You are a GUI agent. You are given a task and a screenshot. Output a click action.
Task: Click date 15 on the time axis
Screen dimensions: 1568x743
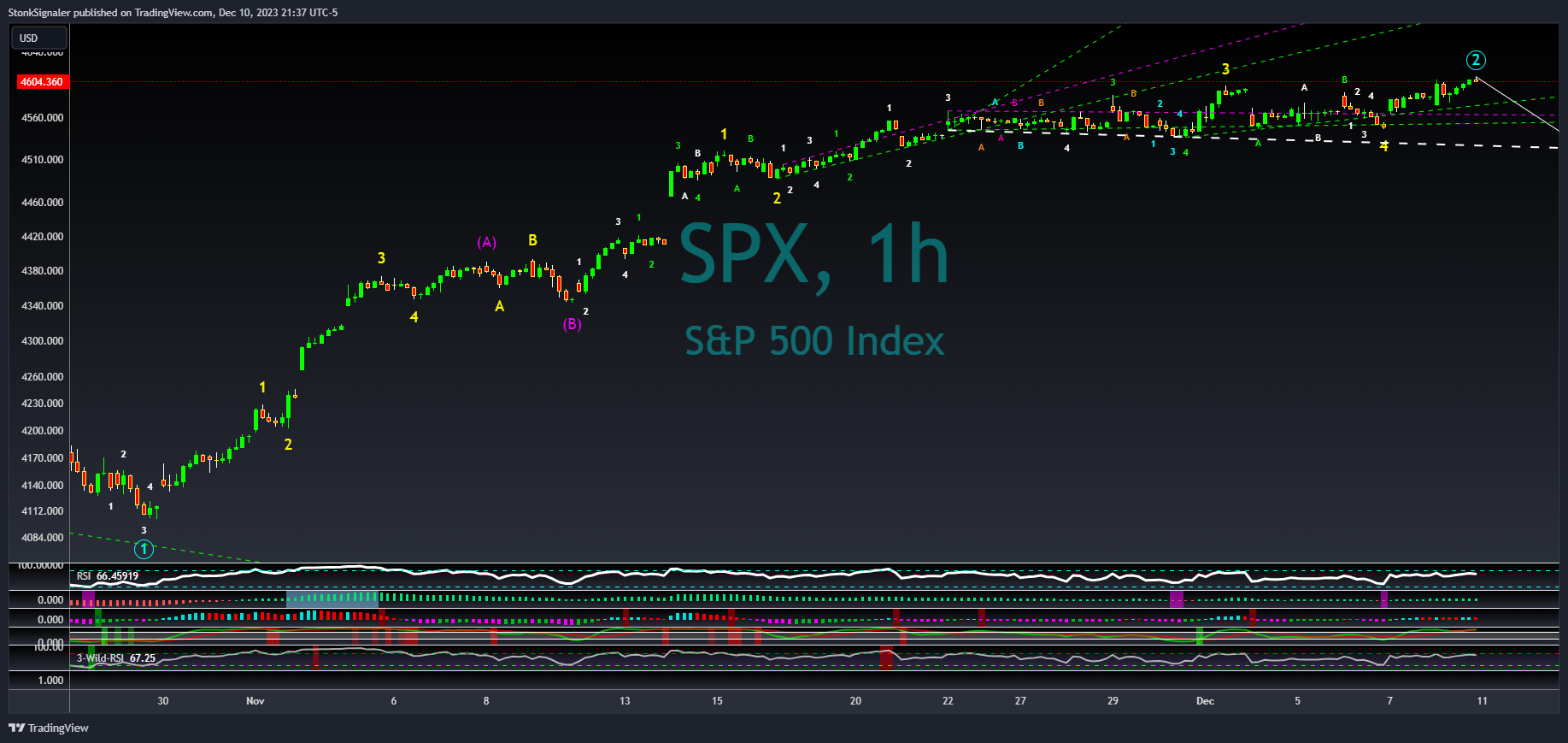coord(717,701)
